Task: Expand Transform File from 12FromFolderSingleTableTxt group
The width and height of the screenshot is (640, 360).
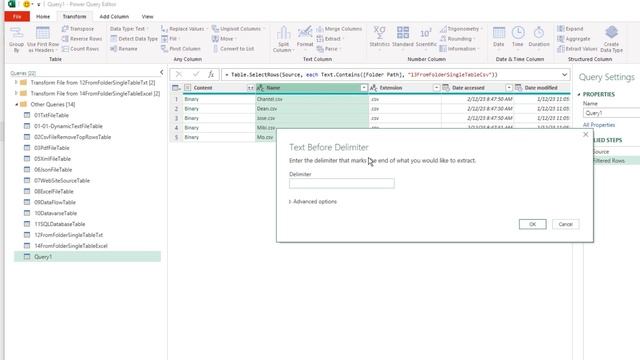Action: 16,82
